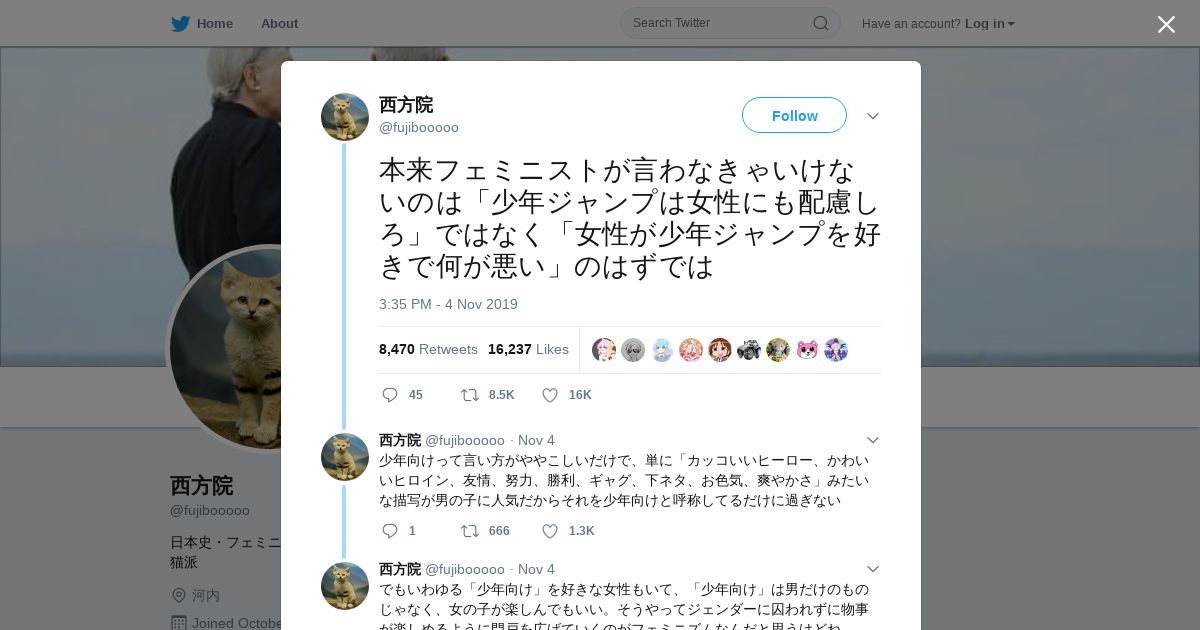Open the Log in dropdown
Screen dimensions: 1200x630
990,24
